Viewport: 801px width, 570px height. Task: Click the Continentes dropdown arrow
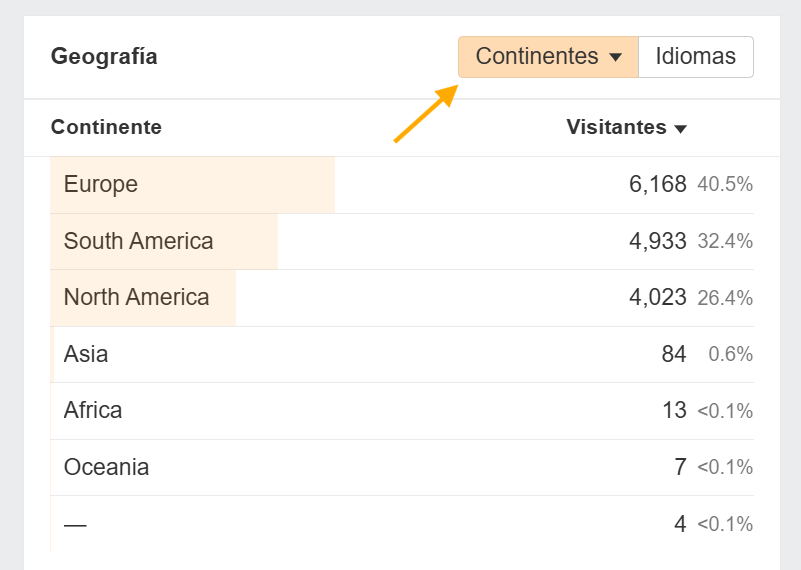pyautogui.click(x=616, y=58)
